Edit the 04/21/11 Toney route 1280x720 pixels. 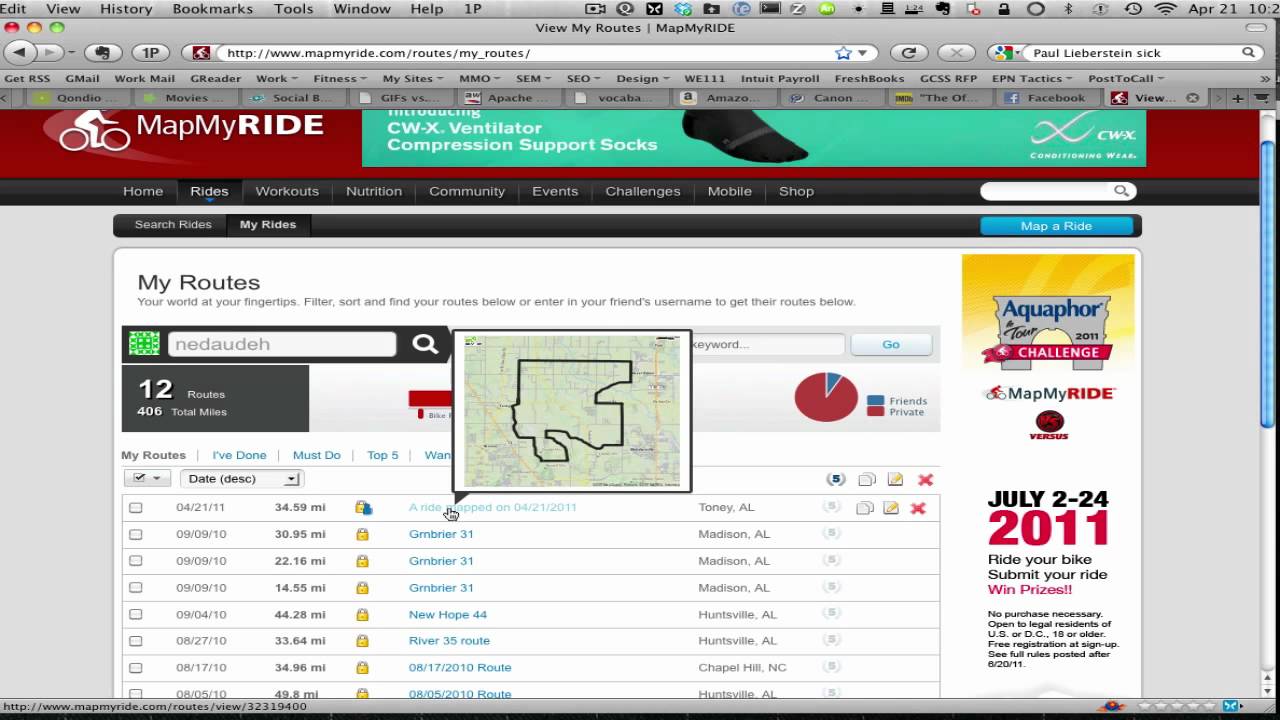click(x=891, y=508)
